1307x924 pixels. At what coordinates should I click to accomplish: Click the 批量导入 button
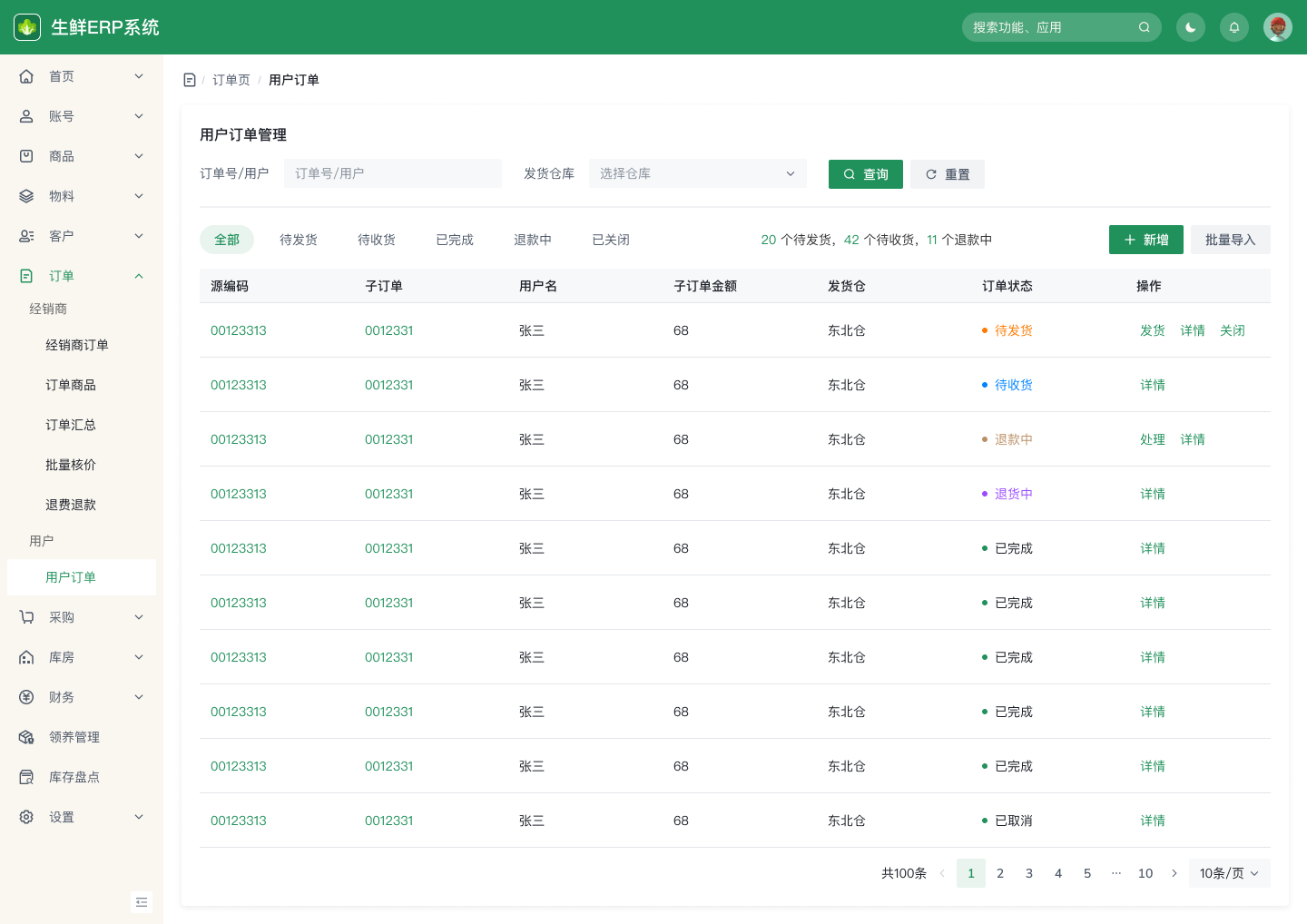coord(1231,240)
